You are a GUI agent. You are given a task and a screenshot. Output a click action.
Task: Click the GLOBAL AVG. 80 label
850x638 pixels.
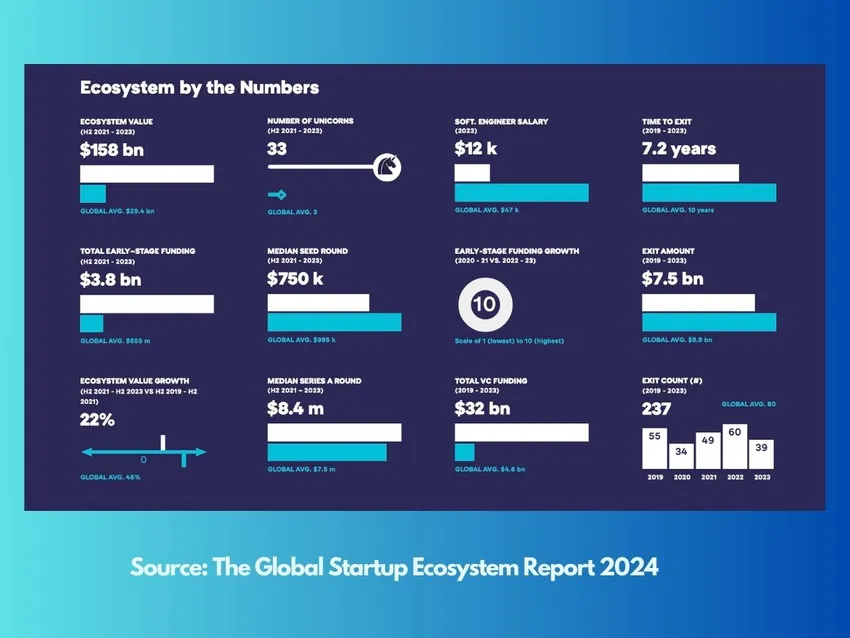pos(750,402)
